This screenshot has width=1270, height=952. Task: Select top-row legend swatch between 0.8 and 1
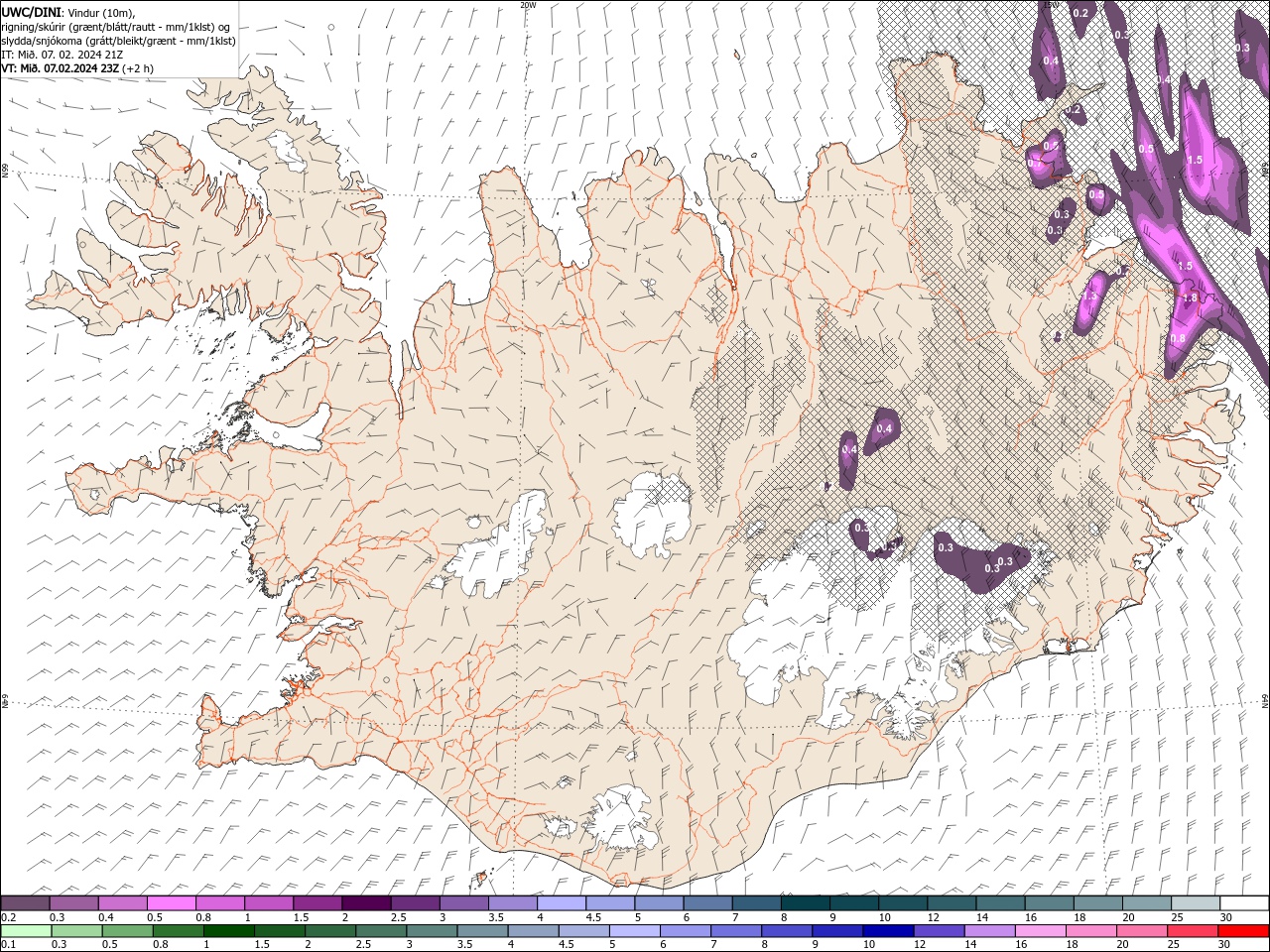(x=219, y=903)
